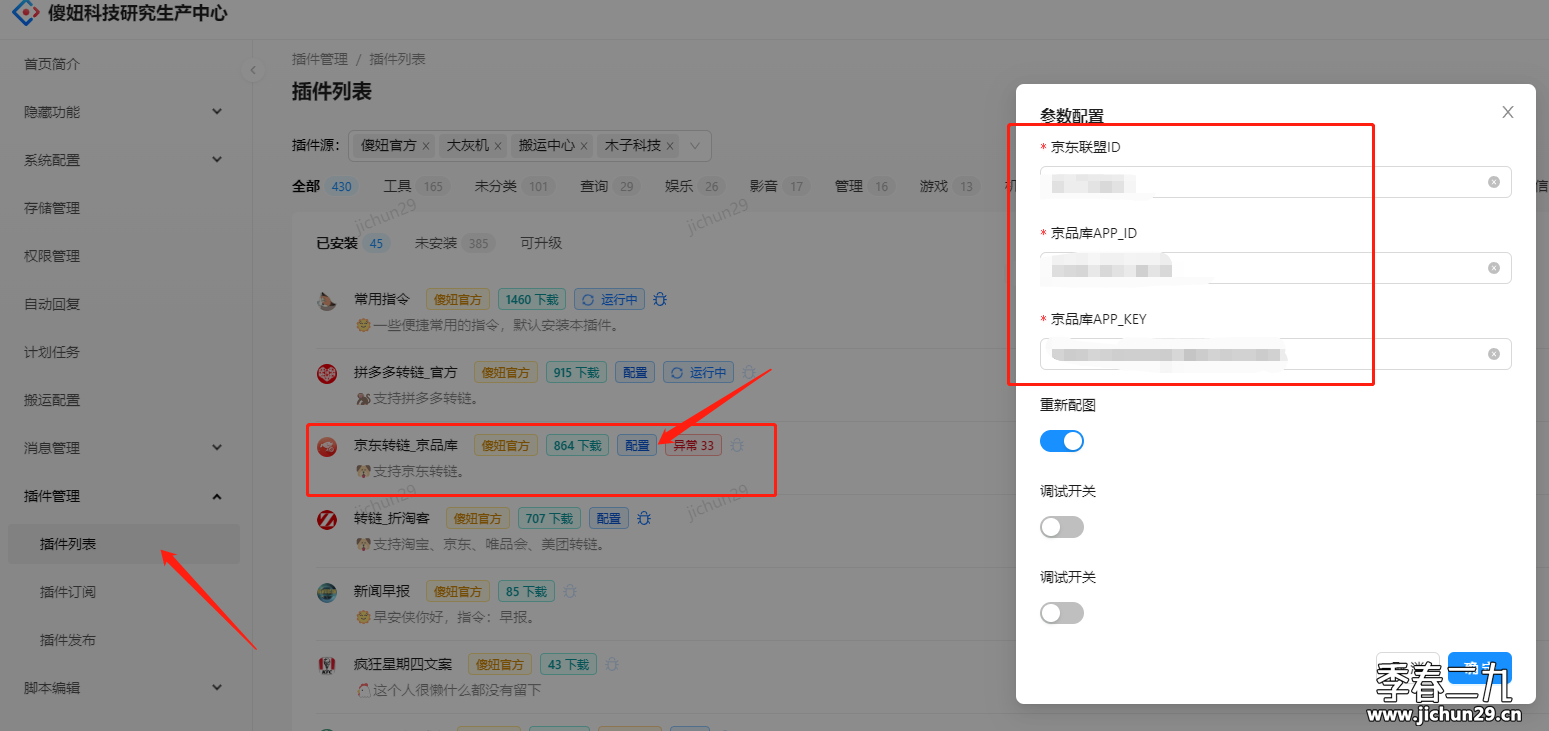Disable the 重新配图 toggle
The width and height of the screenshot is (1549, 731).
click(x=1061, y=440)
